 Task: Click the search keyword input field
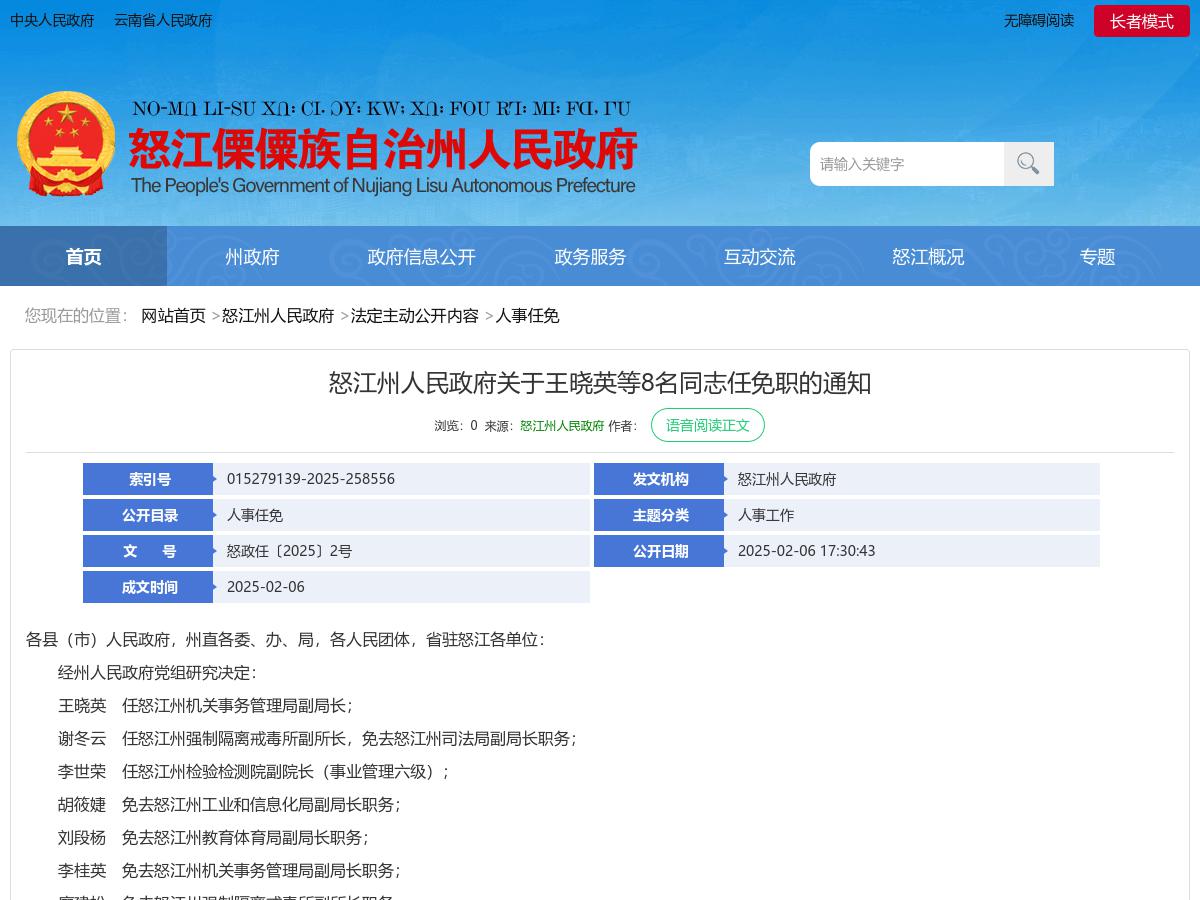click(x=907, y=163)
